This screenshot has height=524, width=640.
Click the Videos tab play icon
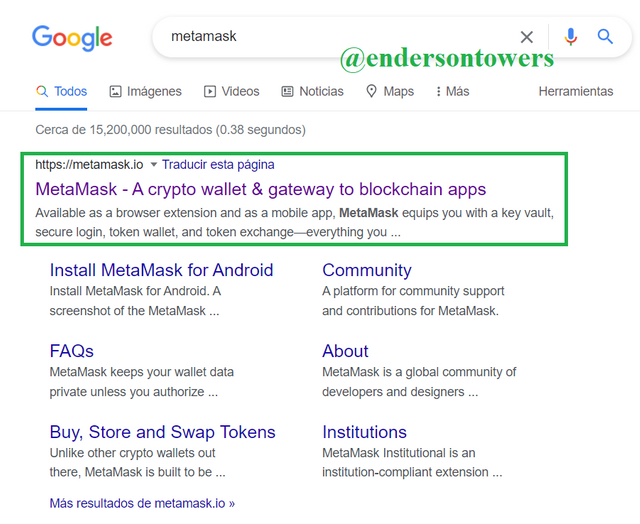[x=210, y=91]
